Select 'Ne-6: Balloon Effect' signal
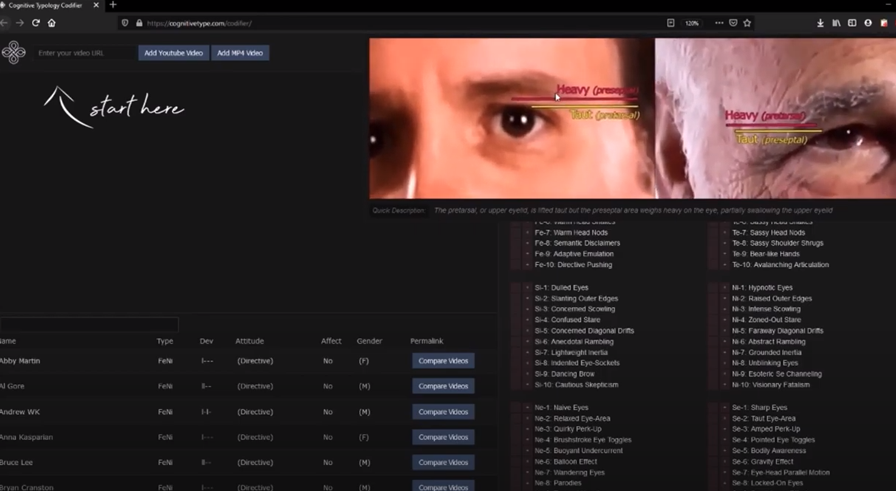The height and width of the screenshot is (491, 896). 566,461
